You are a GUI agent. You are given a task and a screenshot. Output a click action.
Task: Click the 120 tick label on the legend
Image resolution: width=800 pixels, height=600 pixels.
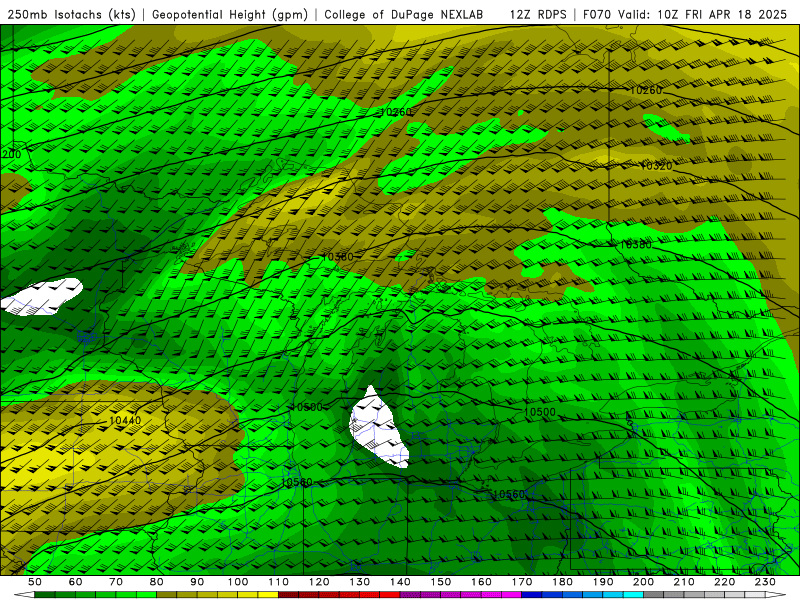click(319, 582)
